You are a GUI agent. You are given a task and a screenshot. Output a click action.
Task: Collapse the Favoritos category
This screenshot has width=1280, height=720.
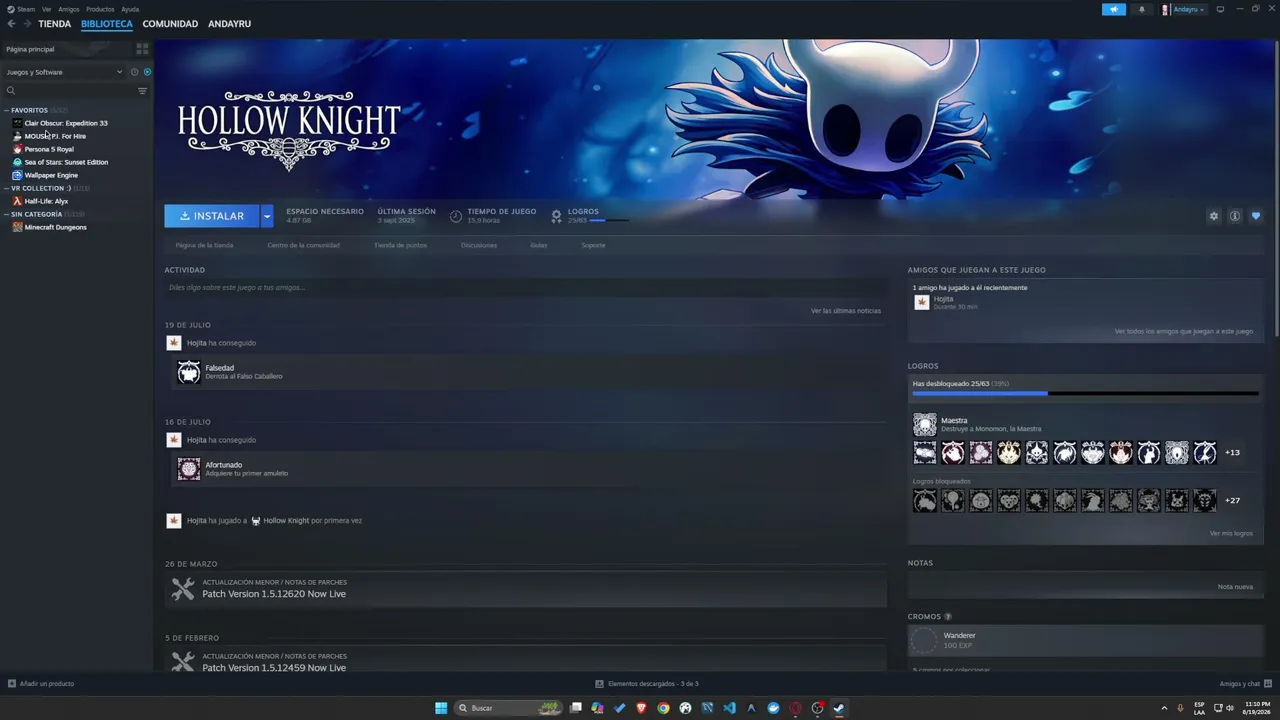tap(6, 110)
